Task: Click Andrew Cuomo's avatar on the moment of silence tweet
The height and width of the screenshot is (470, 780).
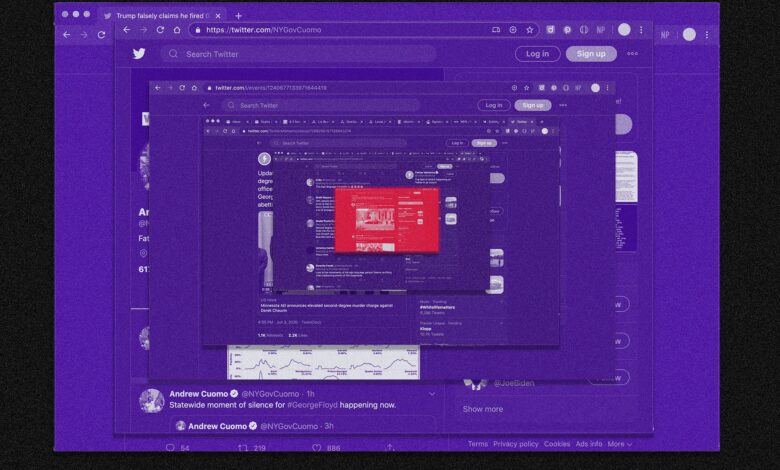Action: coord(152,401)
